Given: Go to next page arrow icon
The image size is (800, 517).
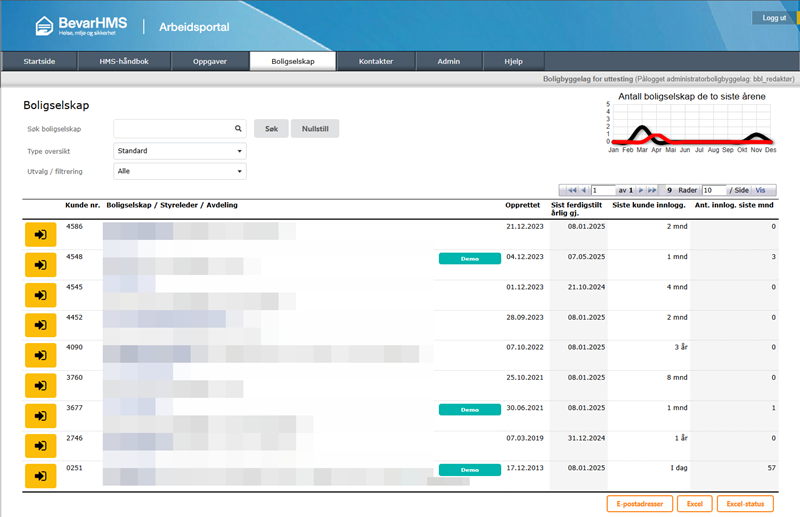Looking at the screenshot, I should tap(641, 190).
